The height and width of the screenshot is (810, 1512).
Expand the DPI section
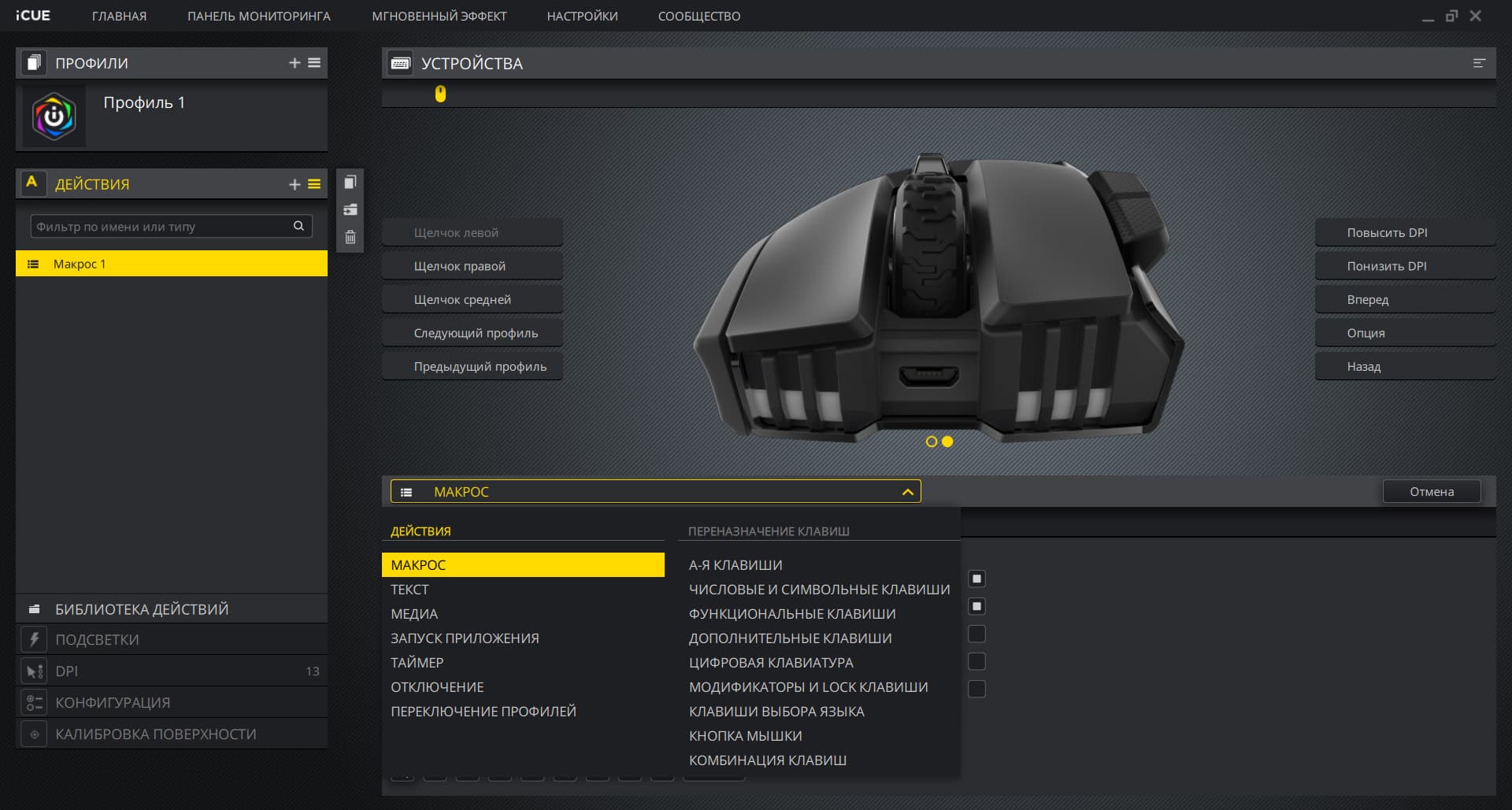[172, 671]
